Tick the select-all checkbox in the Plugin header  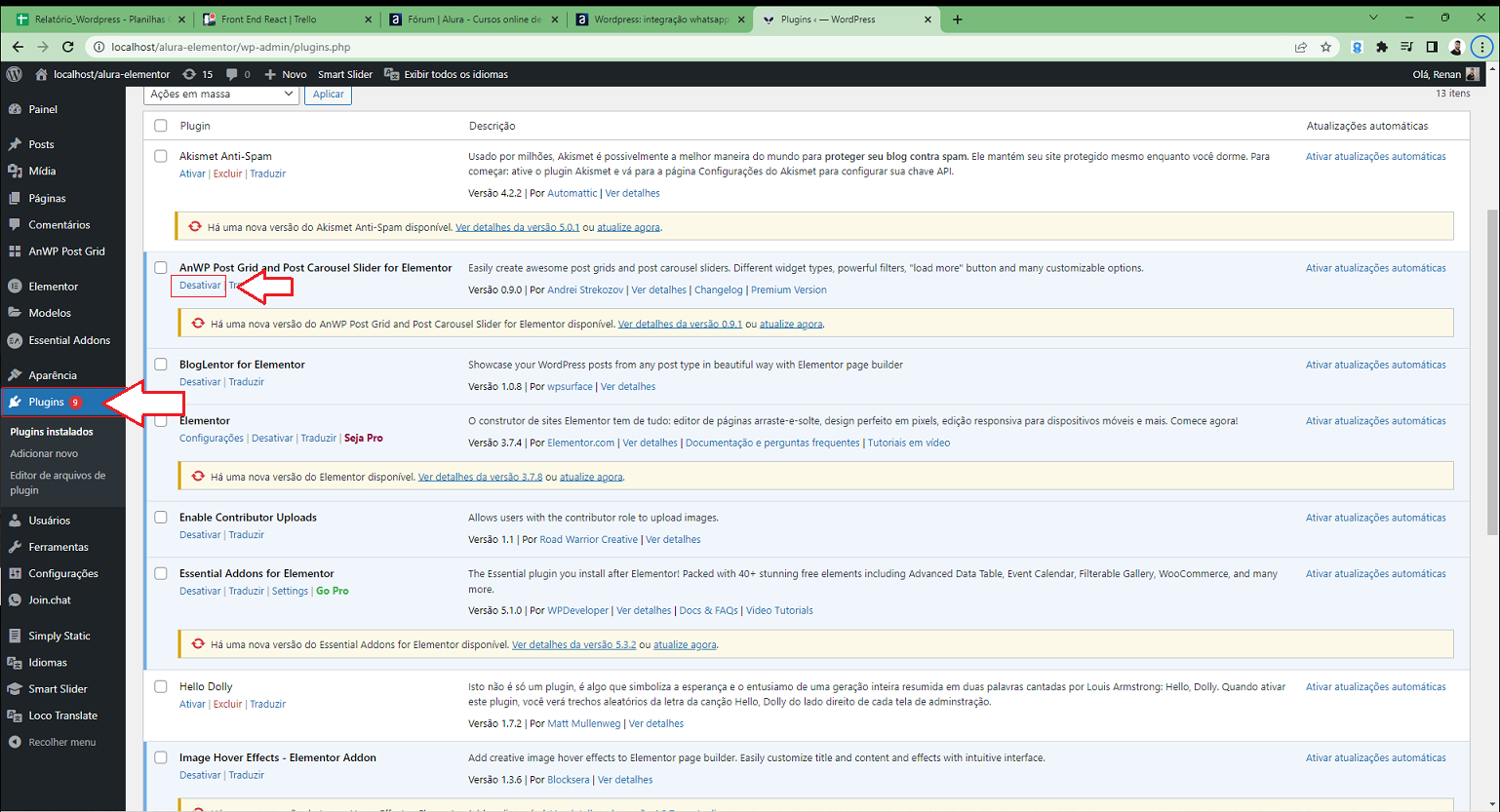[x=161, y=126]
